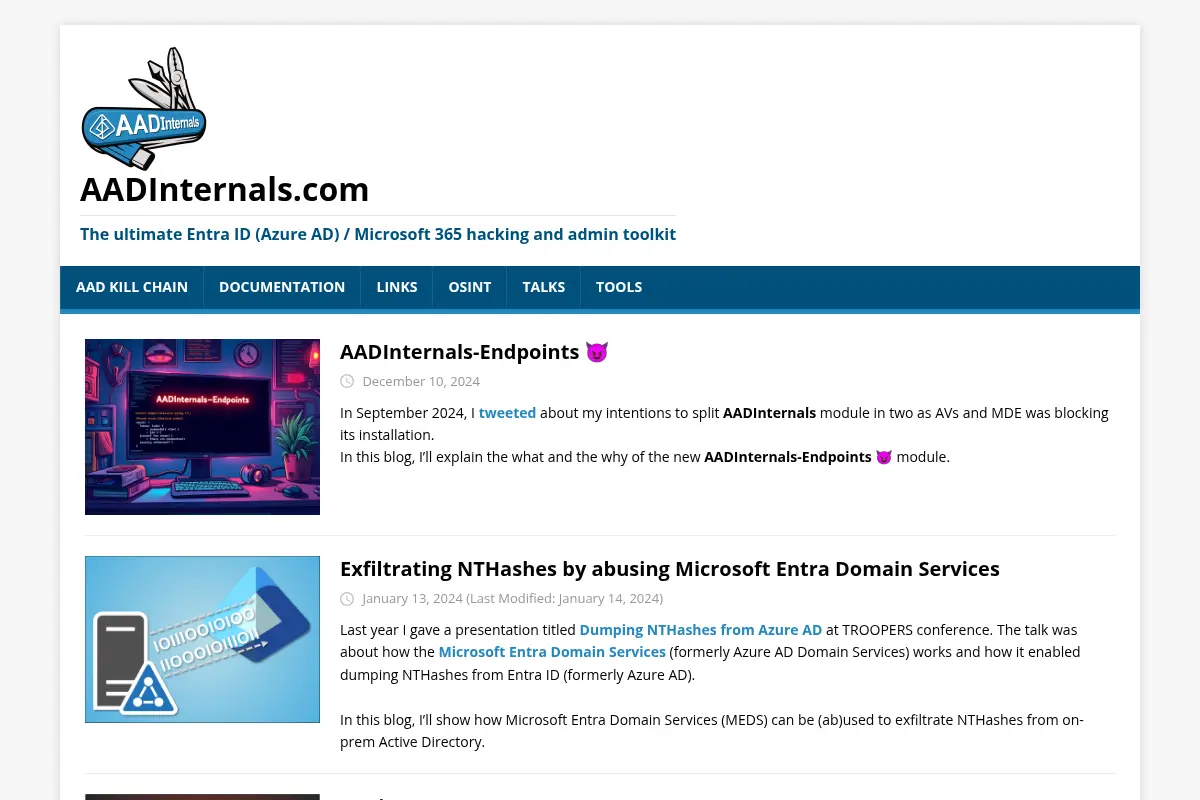
Task: Click the devil emoji in the AADInternals-Endpoints title
Action: click(x=597, y=352)
